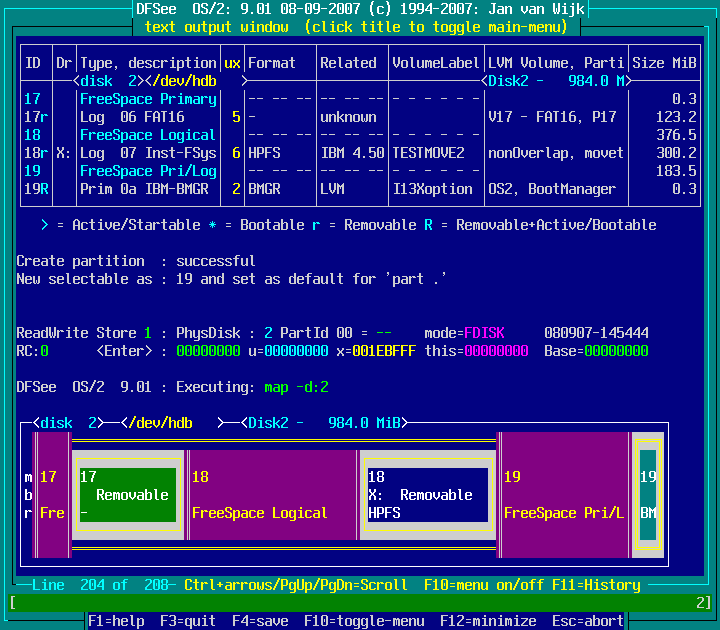Click Esc=abort in the bottom bar

(588, 621)
